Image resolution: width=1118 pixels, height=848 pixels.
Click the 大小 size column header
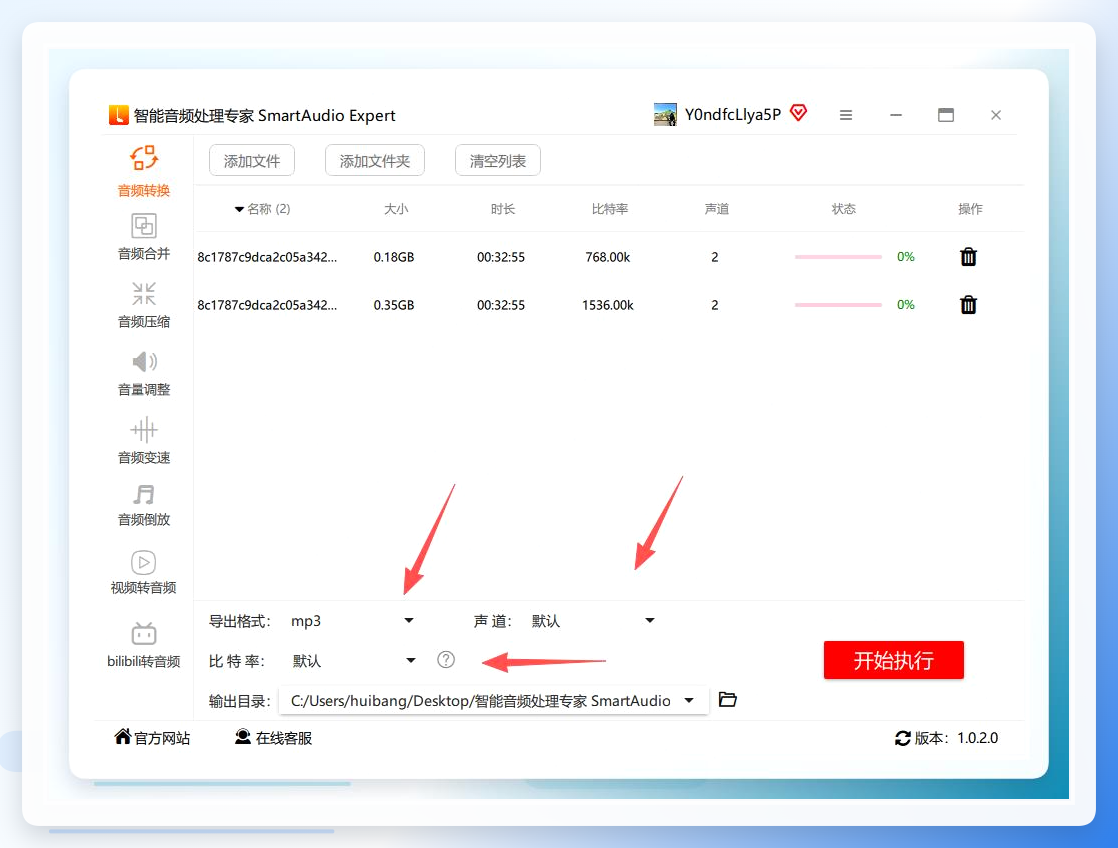point(396,209)
